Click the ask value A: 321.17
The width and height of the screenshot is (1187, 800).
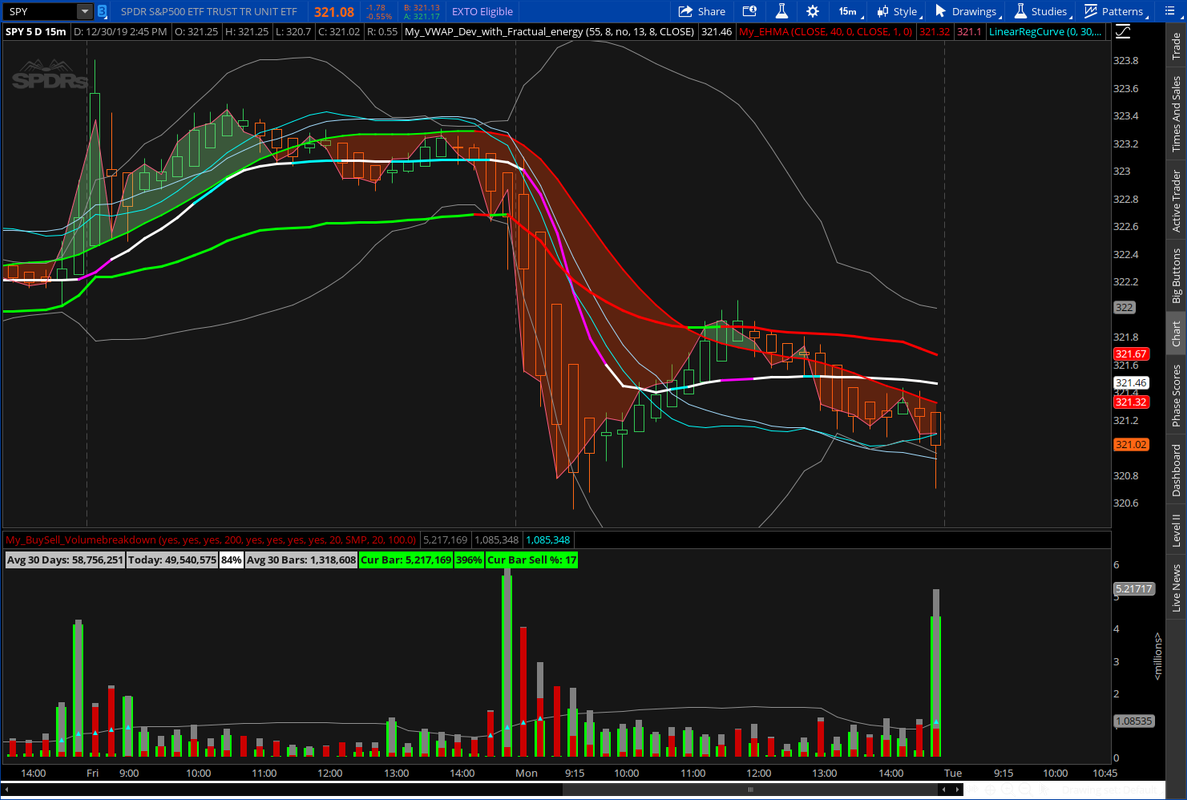[422, 16]
